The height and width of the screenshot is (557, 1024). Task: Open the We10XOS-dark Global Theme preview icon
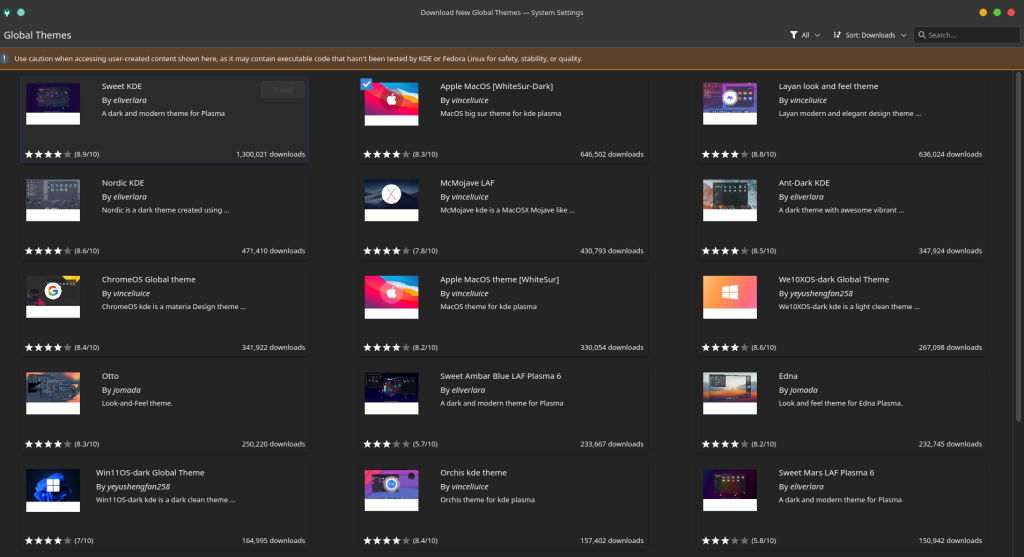pyautogui.click(x=729, y=296)
